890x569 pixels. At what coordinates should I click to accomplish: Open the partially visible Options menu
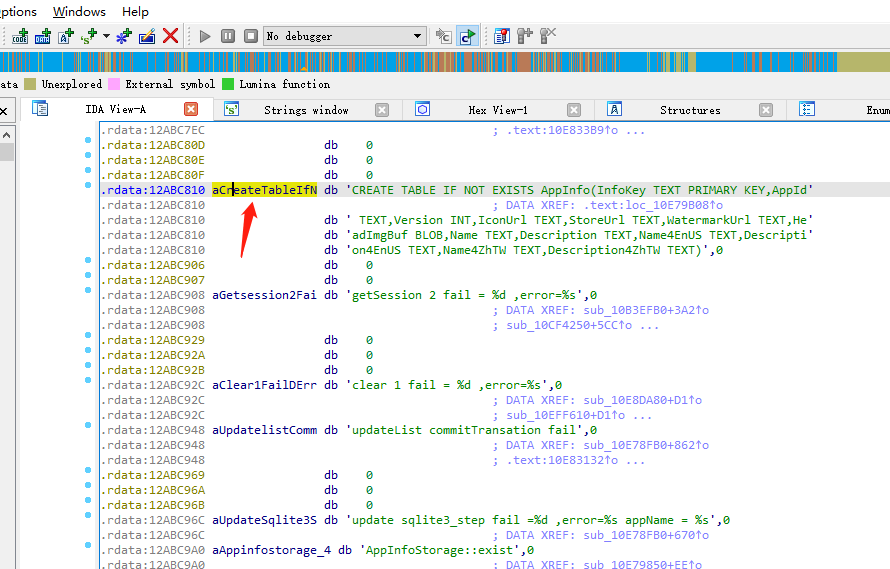click(x=18, y=11)
